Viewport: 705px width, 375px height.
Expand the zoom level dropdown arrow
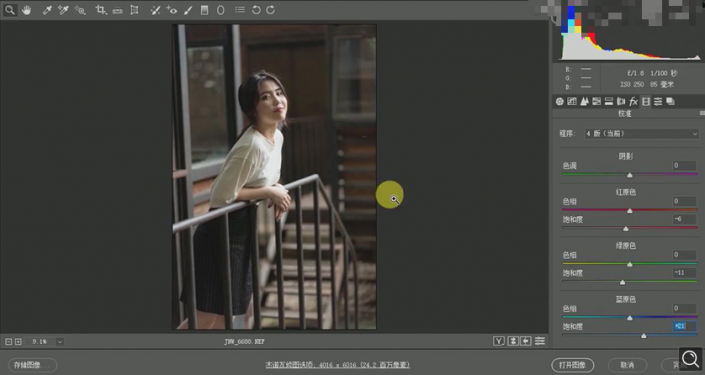(60, 342)
